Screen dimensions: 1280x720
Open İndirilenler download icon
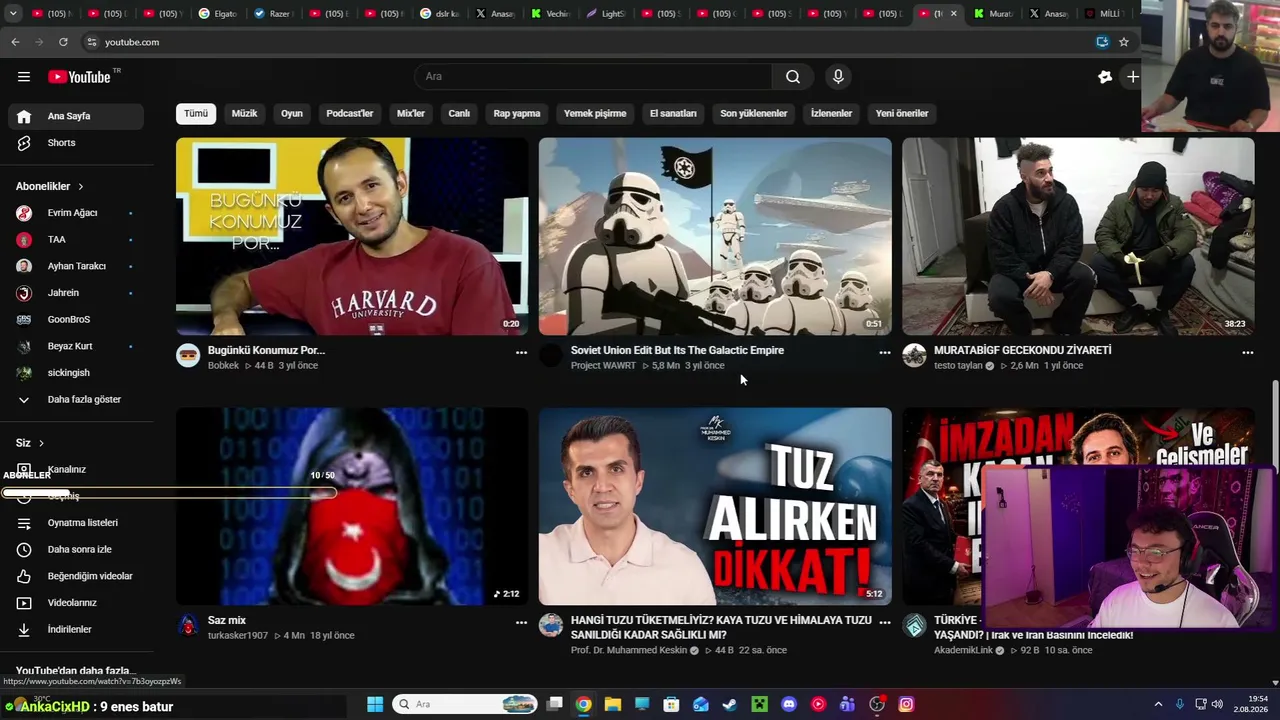tap(25, 630)
